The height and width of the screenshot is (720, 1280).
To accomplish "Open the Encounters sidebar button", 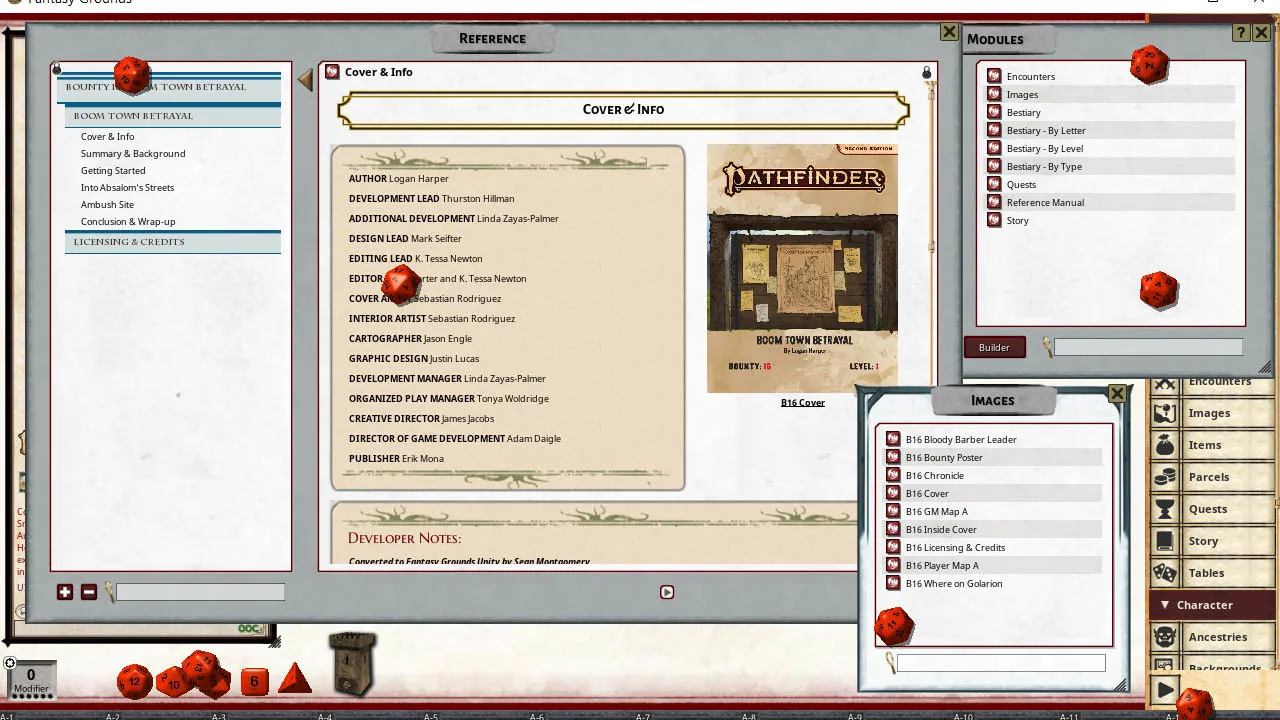I will coord(1213,382).
